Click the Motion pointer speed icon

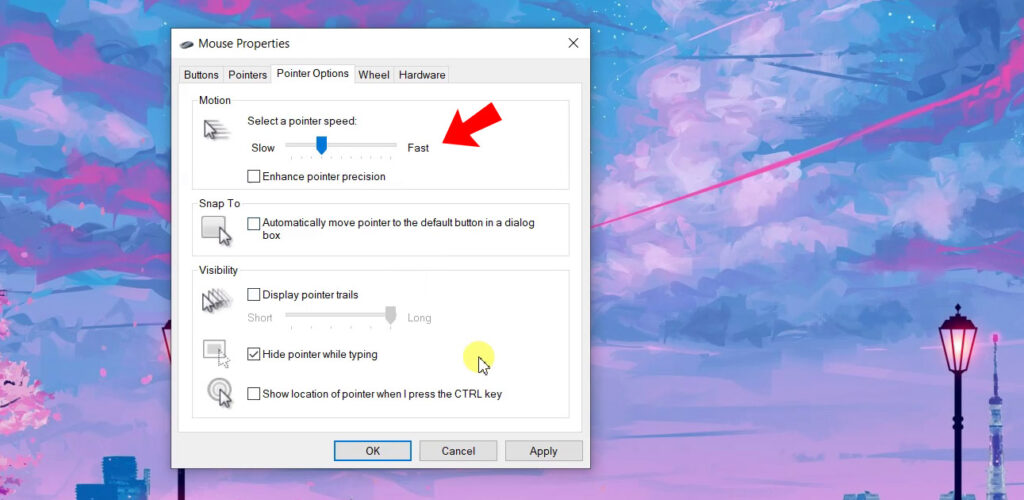pos(216,129)
